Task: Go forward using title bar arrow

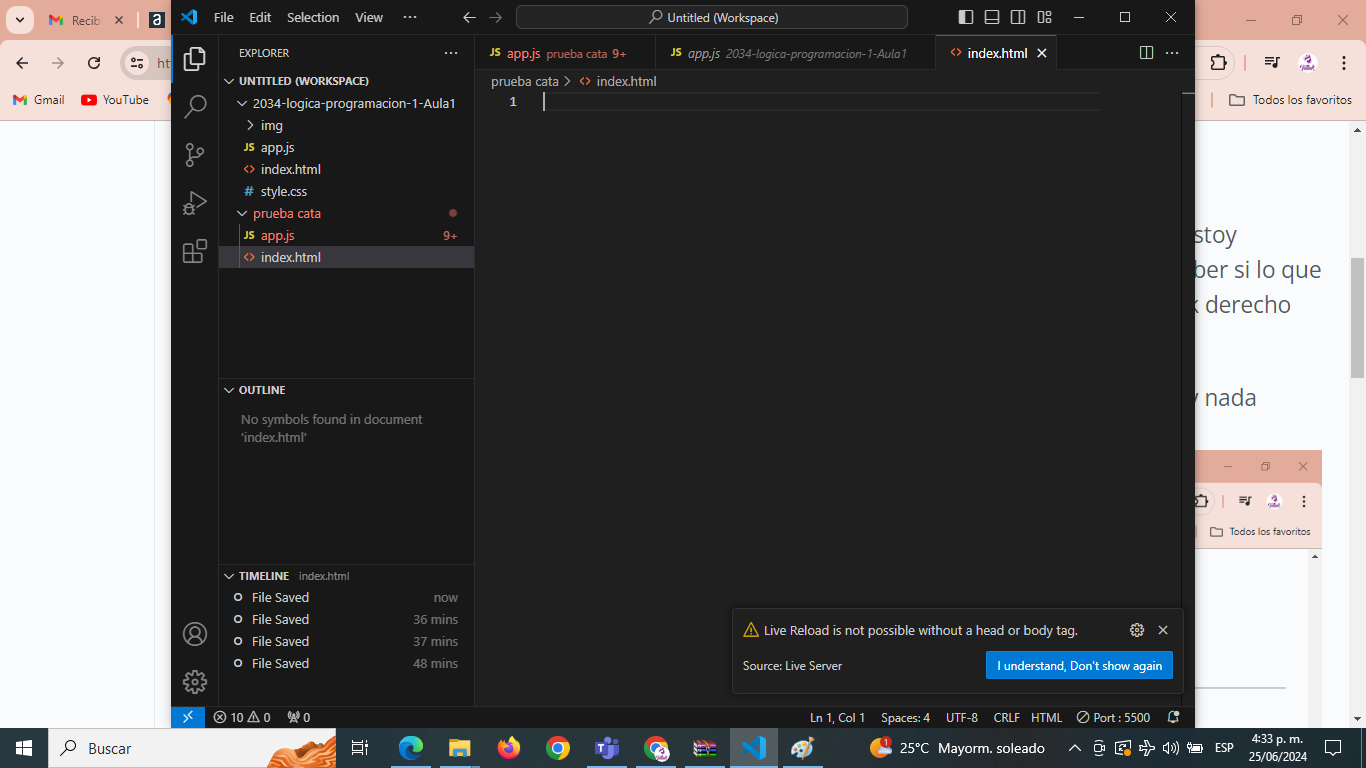Action: pyautogui.click(x=496, y=17)
